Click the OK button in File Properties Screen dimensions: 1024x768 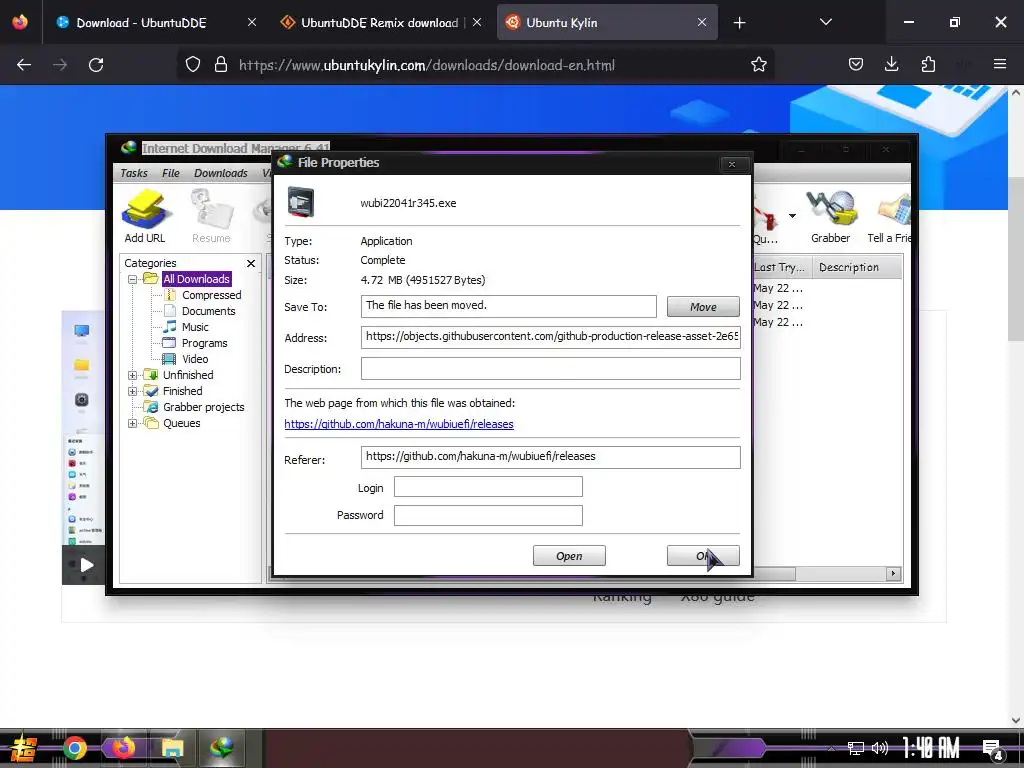tap(703, 556)
